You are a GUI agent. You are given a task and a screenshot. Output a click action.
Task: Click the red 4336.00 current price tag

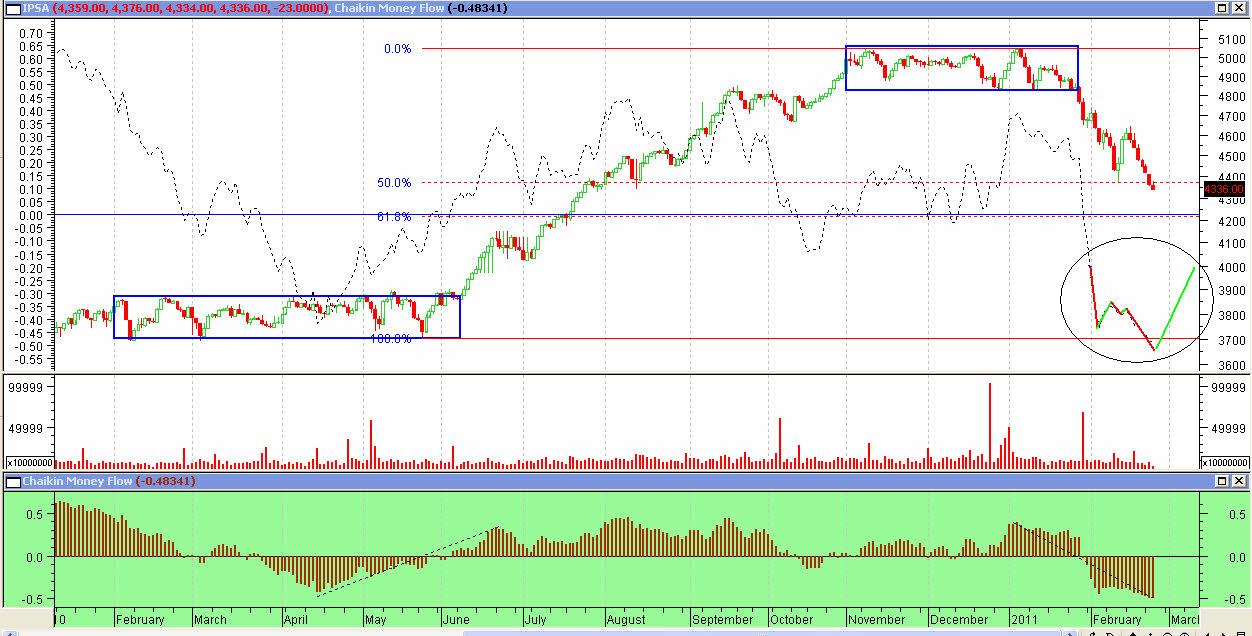[x=1223, y=189]
